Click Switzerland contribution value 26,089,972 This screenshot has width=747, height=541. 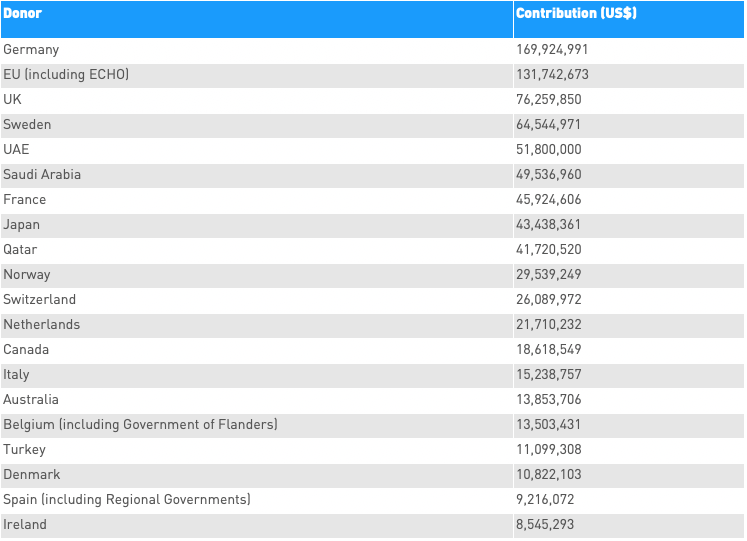548,300
